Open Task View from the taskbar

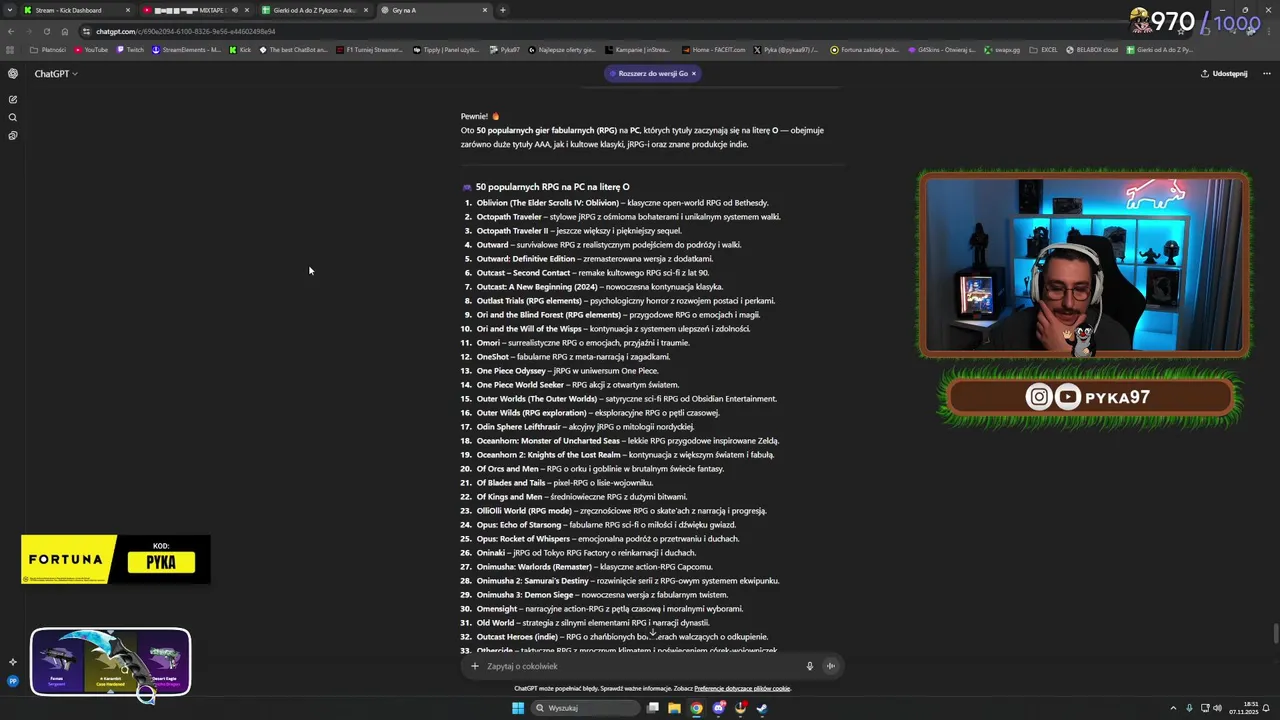point(653,708)
